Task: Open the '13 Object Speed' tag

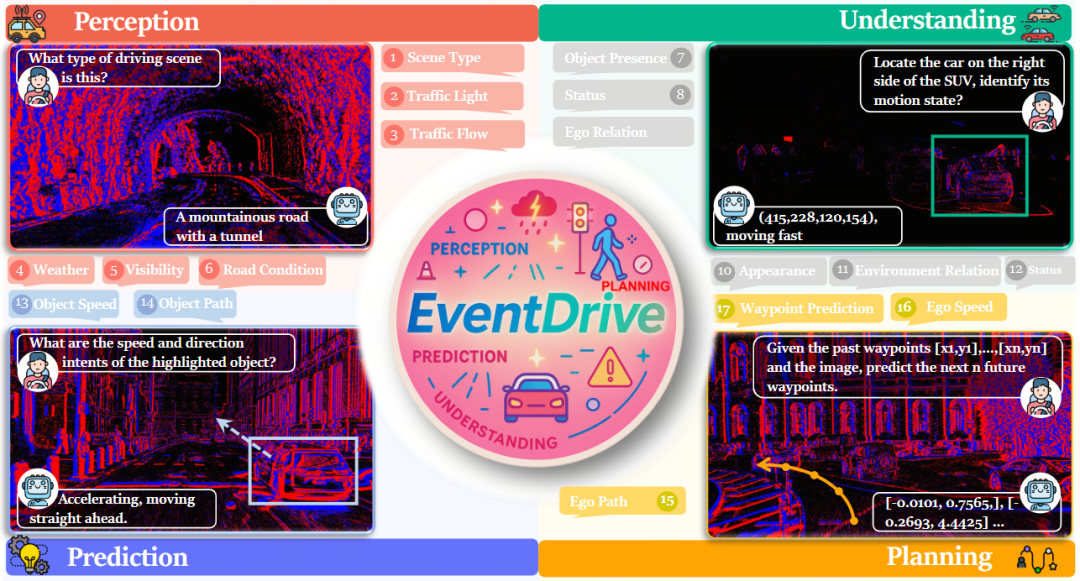Action: pyautogui.click(x=65, y=304)
